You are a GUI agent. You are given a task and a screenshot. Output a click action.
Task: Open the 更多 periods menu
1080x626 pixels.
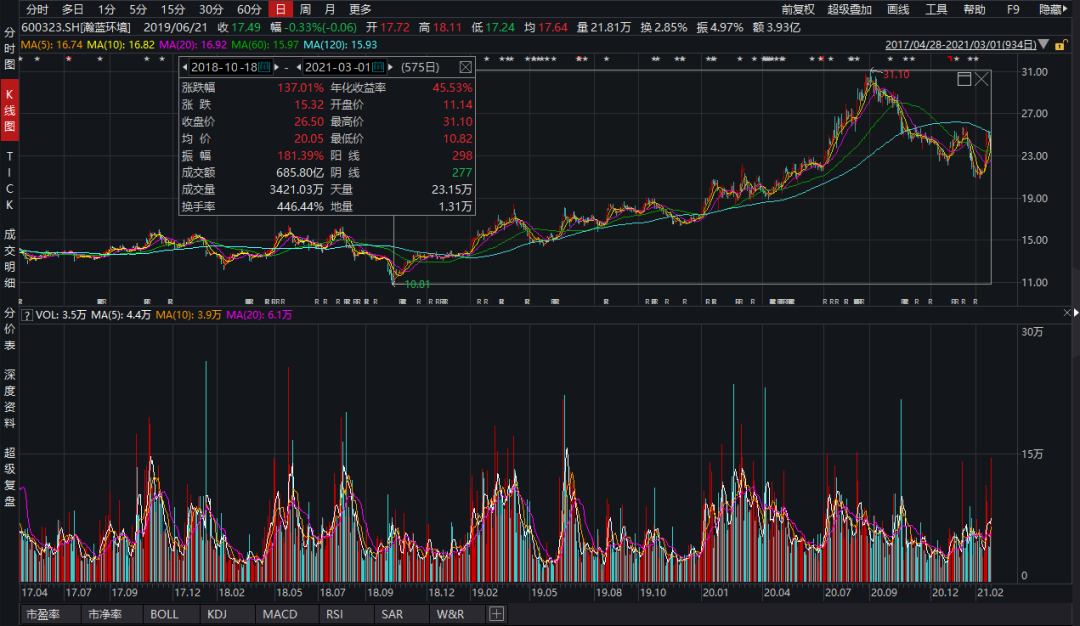(360, 10)
